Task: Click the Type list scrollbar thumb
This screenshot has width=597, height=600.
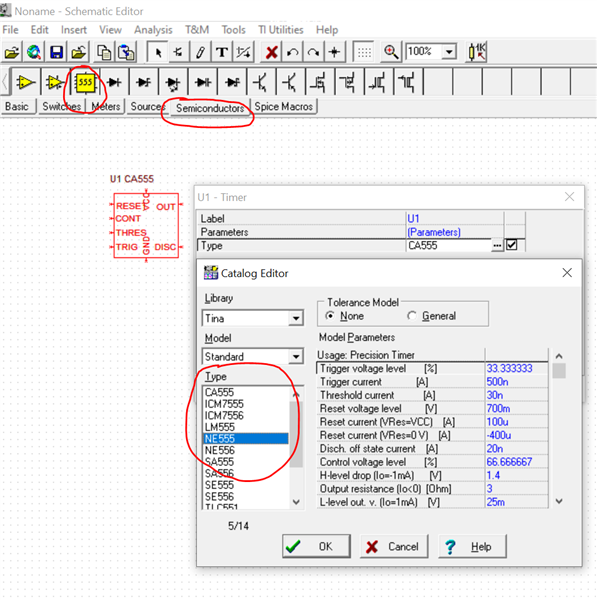Action: pos(296,434)
